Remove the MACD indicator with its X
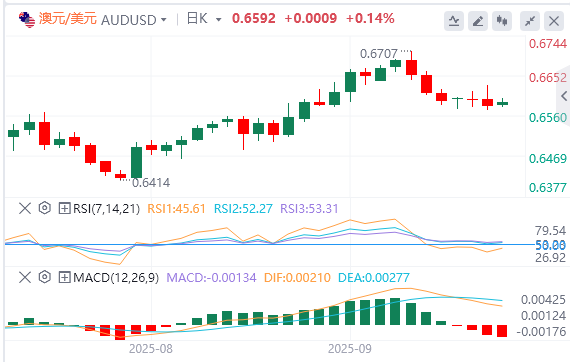Image resolution: width=570 pixels, height=362 pixels. (x=25, y=278)
